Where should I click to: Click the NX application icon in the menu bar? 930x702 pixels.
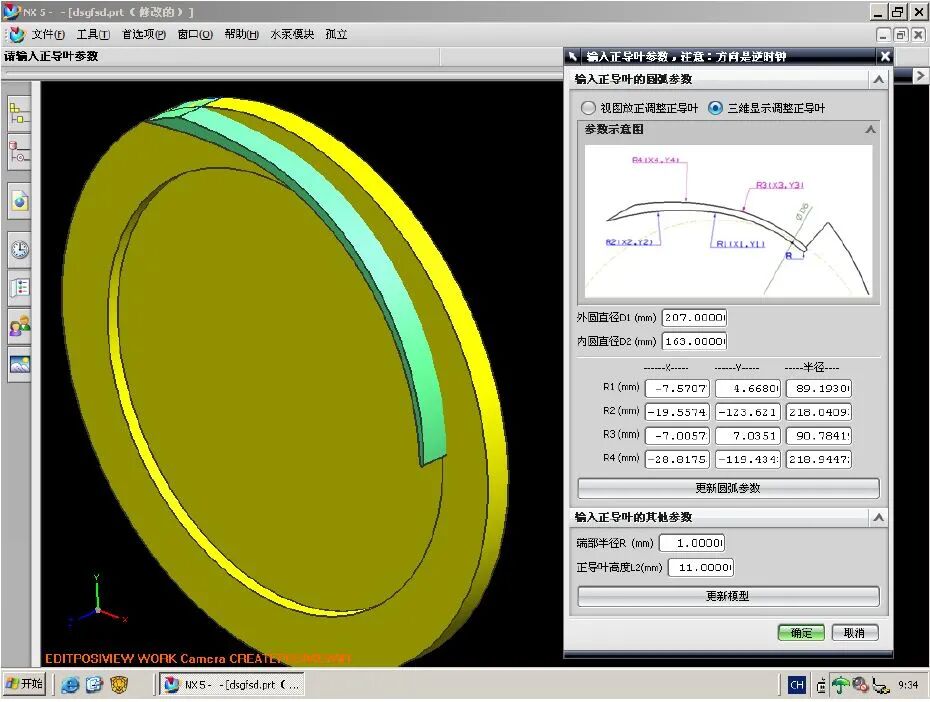point(16,34)
